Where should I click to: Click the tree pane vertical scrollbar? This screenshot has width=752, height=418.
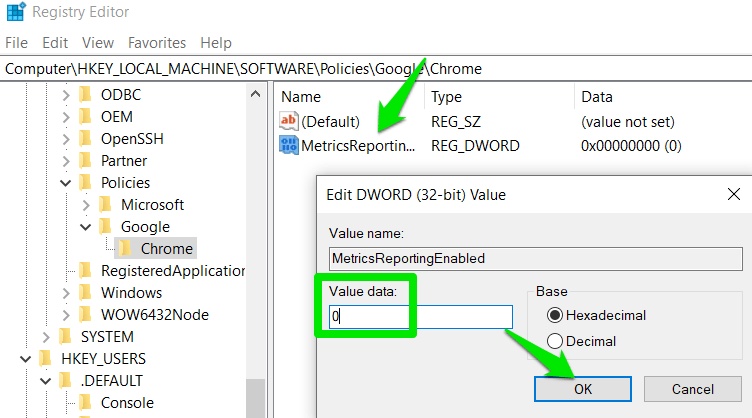(255, 250)
